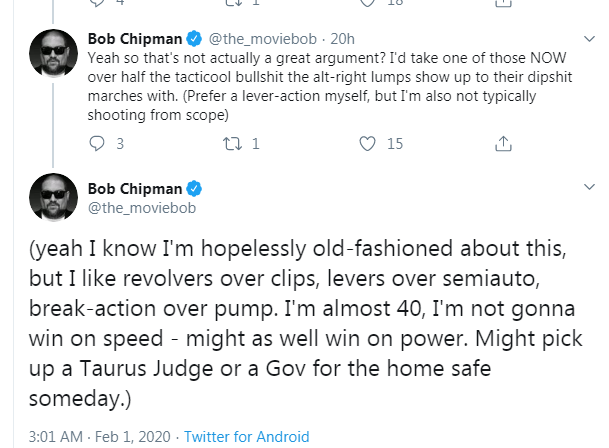Open the share icon on first tweet
Image resolution: width=609 pixels, height=448 pixels.
click(x=503, y=143)
